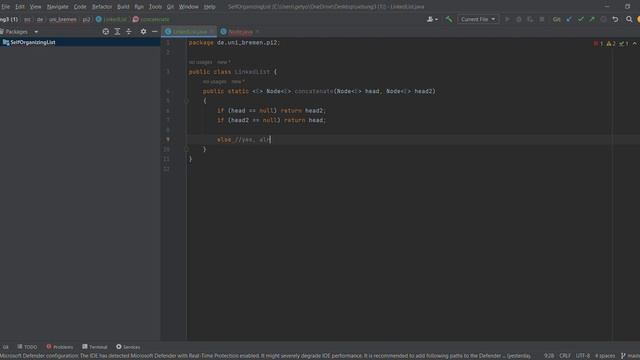Click the 4 spaces indent widget
This screenshot has width=640, height=360.
click(605, 356)
